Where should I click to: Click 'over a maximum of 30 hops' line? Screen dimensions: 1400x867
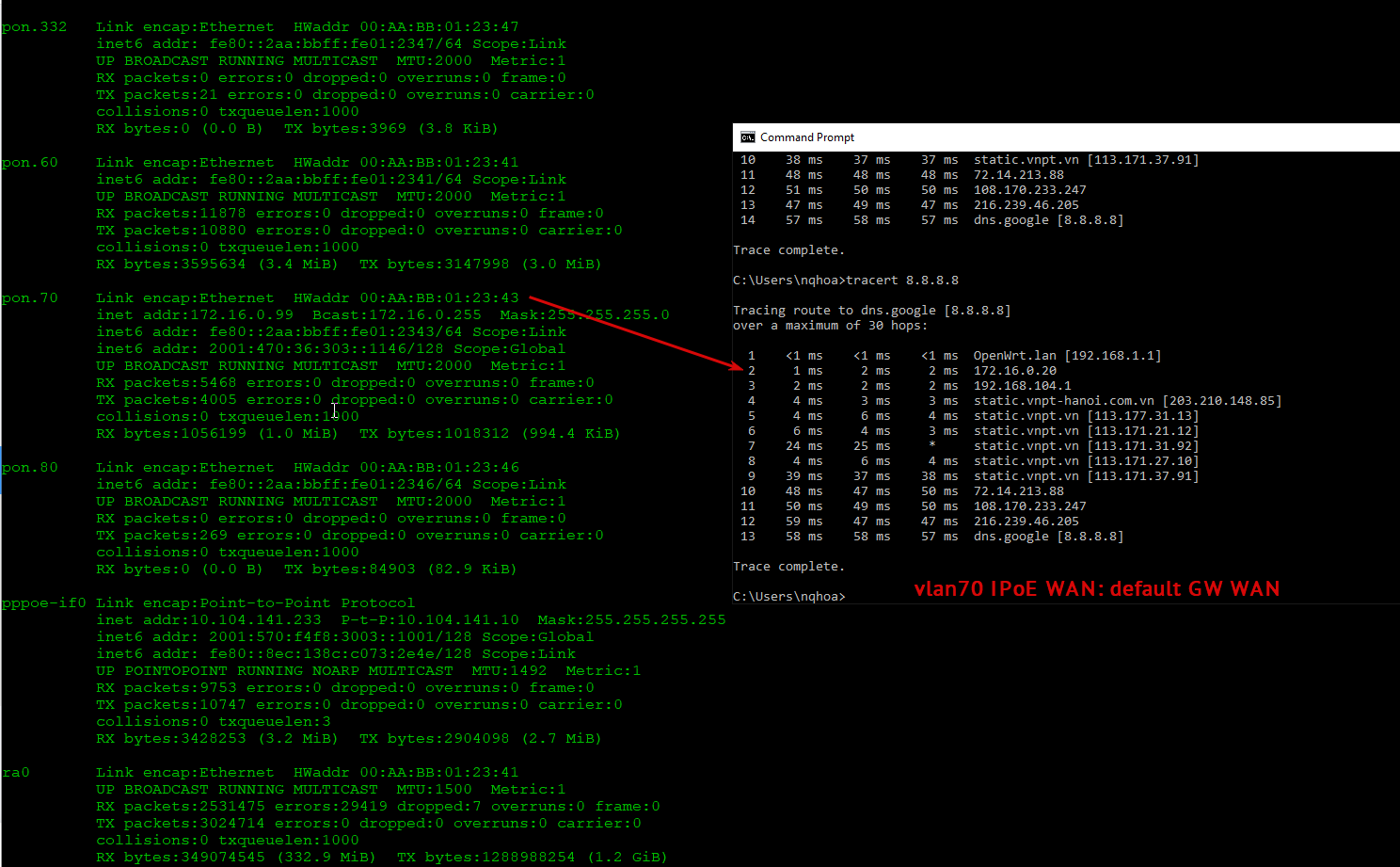(831, 325)
